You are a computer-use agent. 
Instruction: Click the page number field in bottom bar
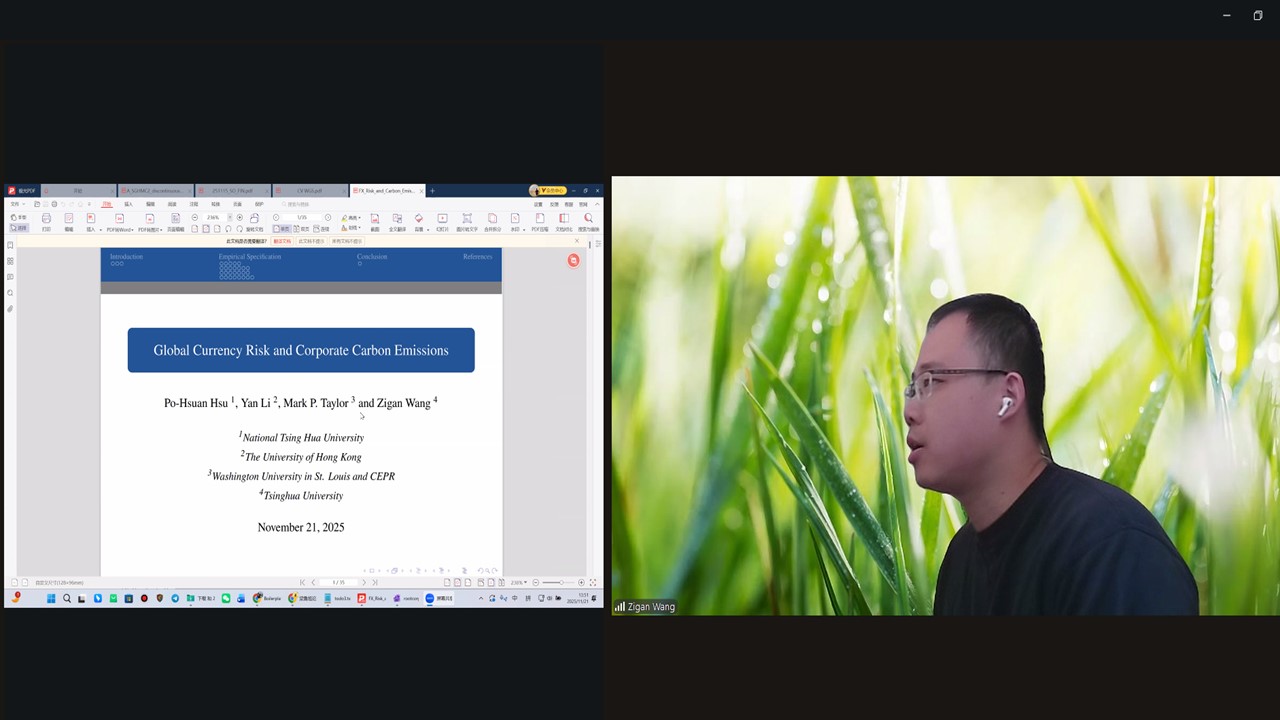click(339, 582)
